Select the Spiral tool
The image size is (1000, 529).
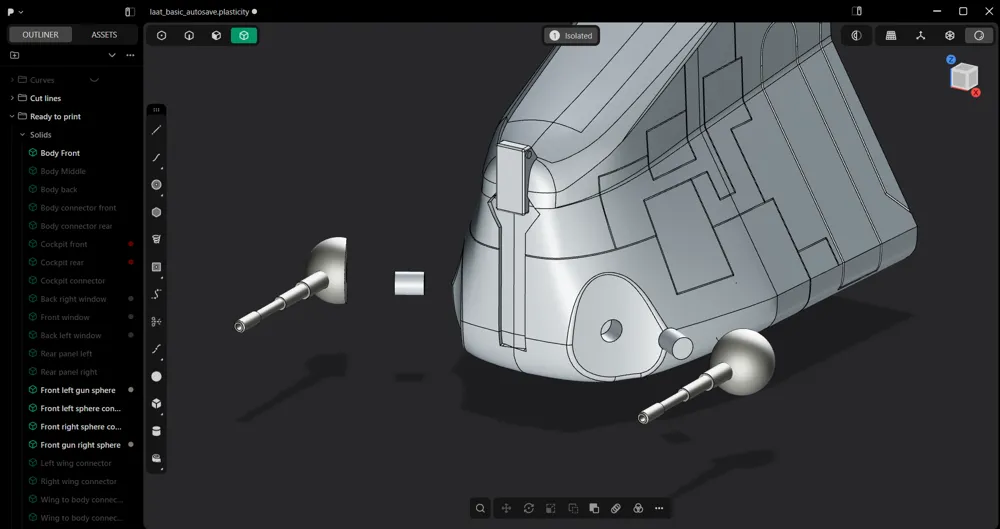click(156, 239)
